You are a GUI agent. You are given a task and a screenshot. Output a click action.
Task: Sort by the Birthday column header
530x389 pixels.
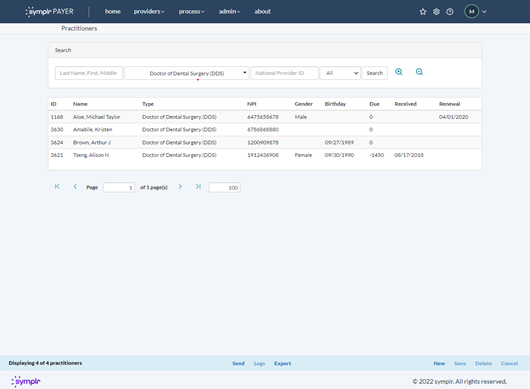(x=335, y=104)
